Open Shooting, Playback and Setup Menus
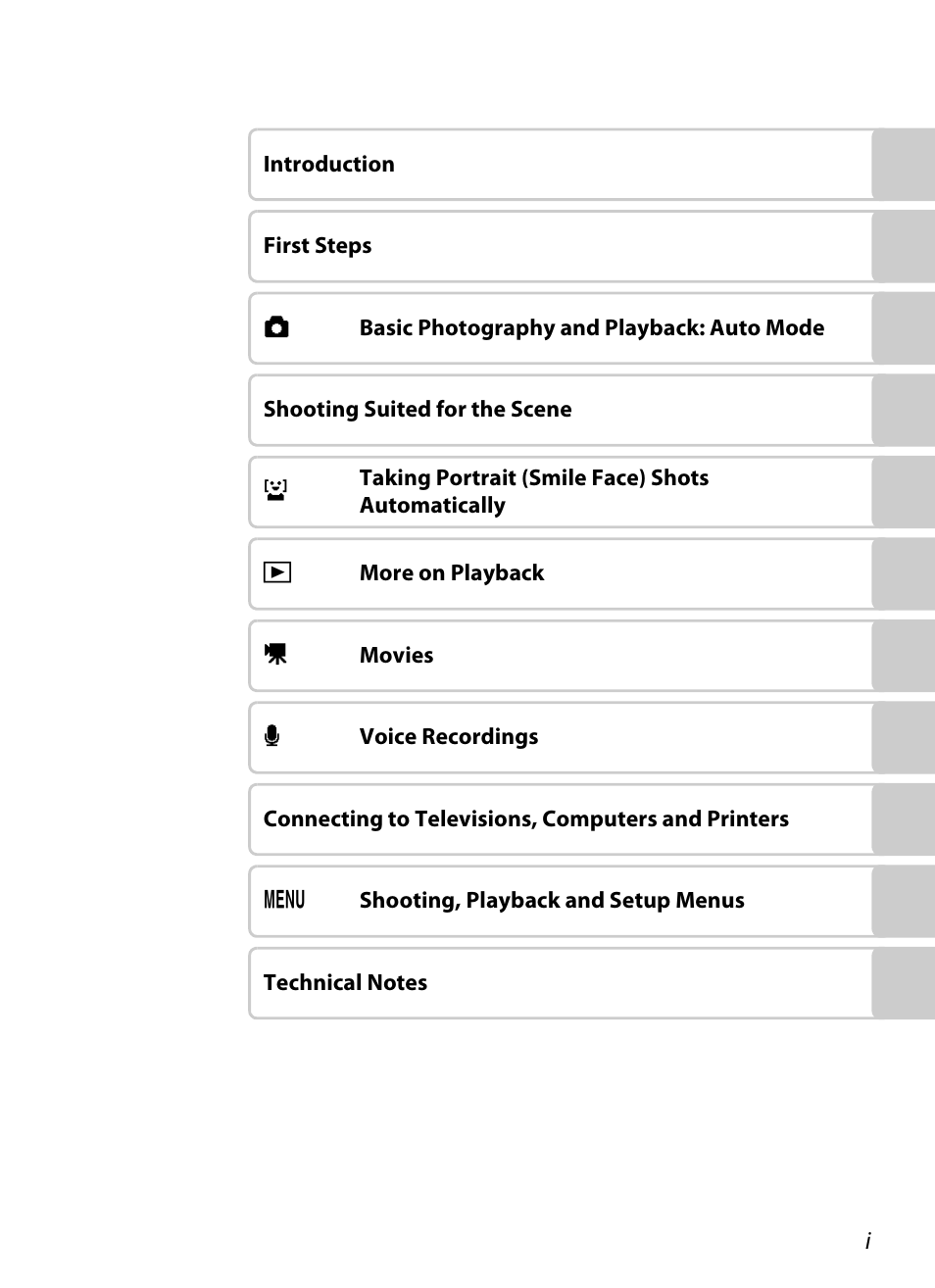Image resolution: width=935 pixels, height=1288 pixels. pyautogui.click(x=551, y=901)
